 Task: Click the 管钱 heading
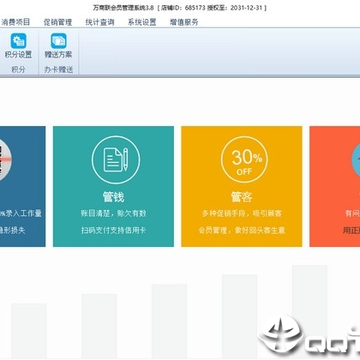[x=113, y=197]
